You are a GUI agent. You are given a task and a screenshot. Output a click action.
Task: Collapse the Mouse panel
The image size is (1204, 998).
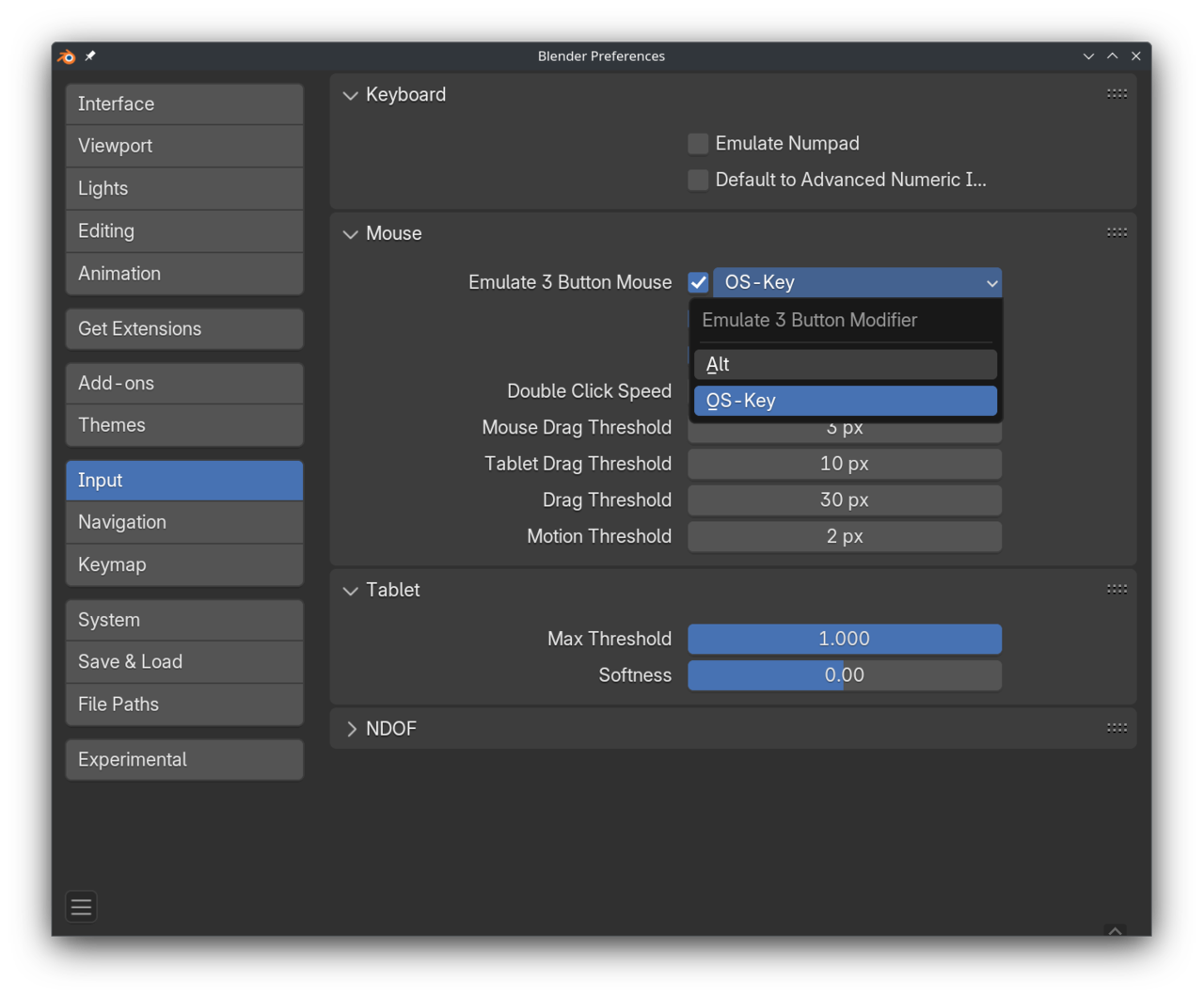pos(351,233)
